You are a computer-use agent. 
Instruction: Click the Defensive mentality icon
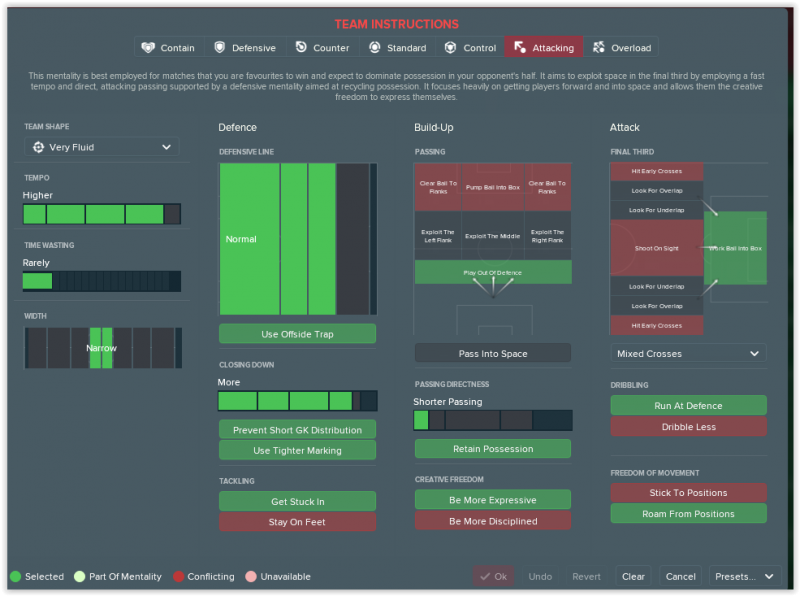[x=220, y=48]
